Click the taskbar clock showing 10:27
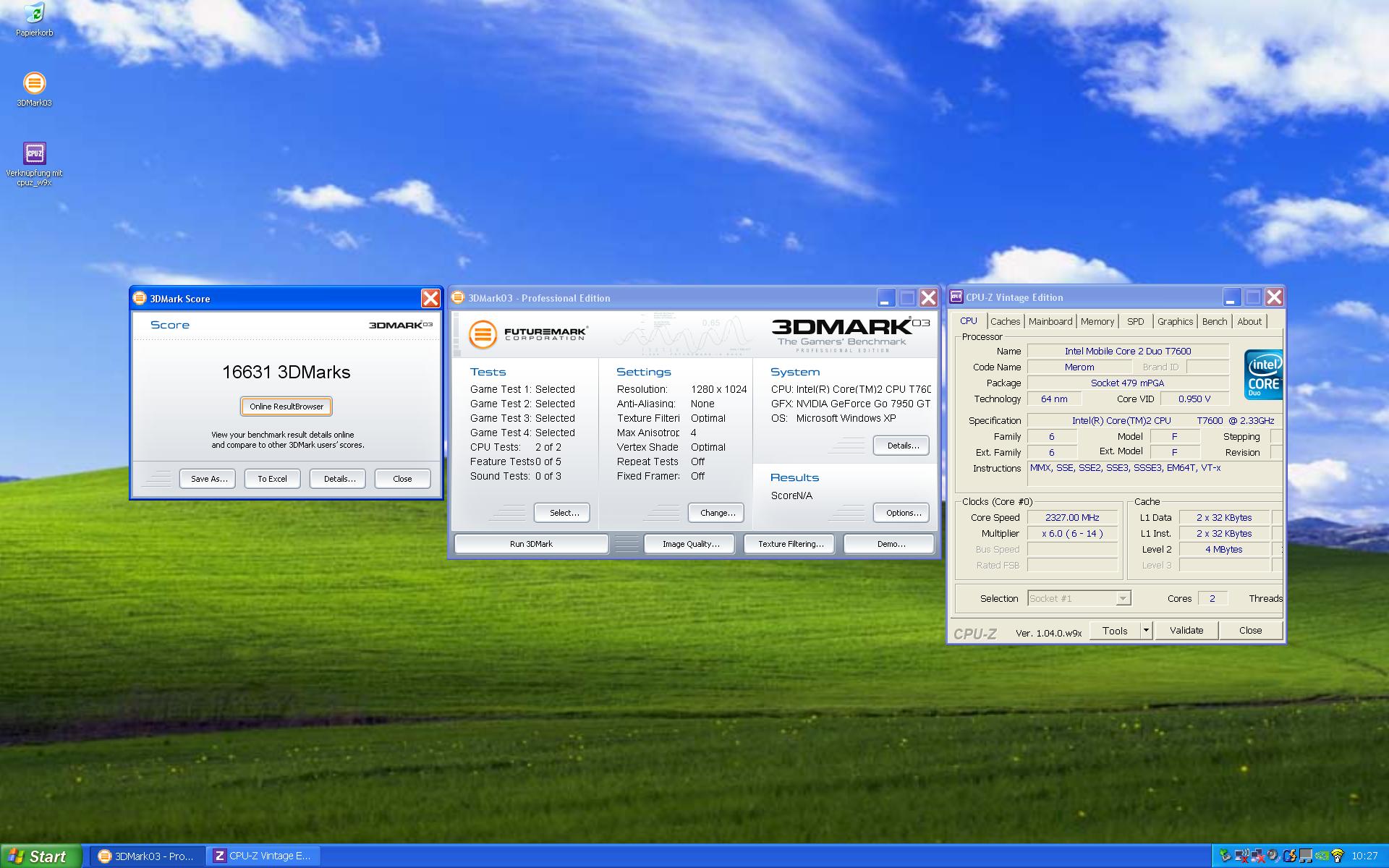Viewport: 1389px width, 868px height. [1364, 856]
